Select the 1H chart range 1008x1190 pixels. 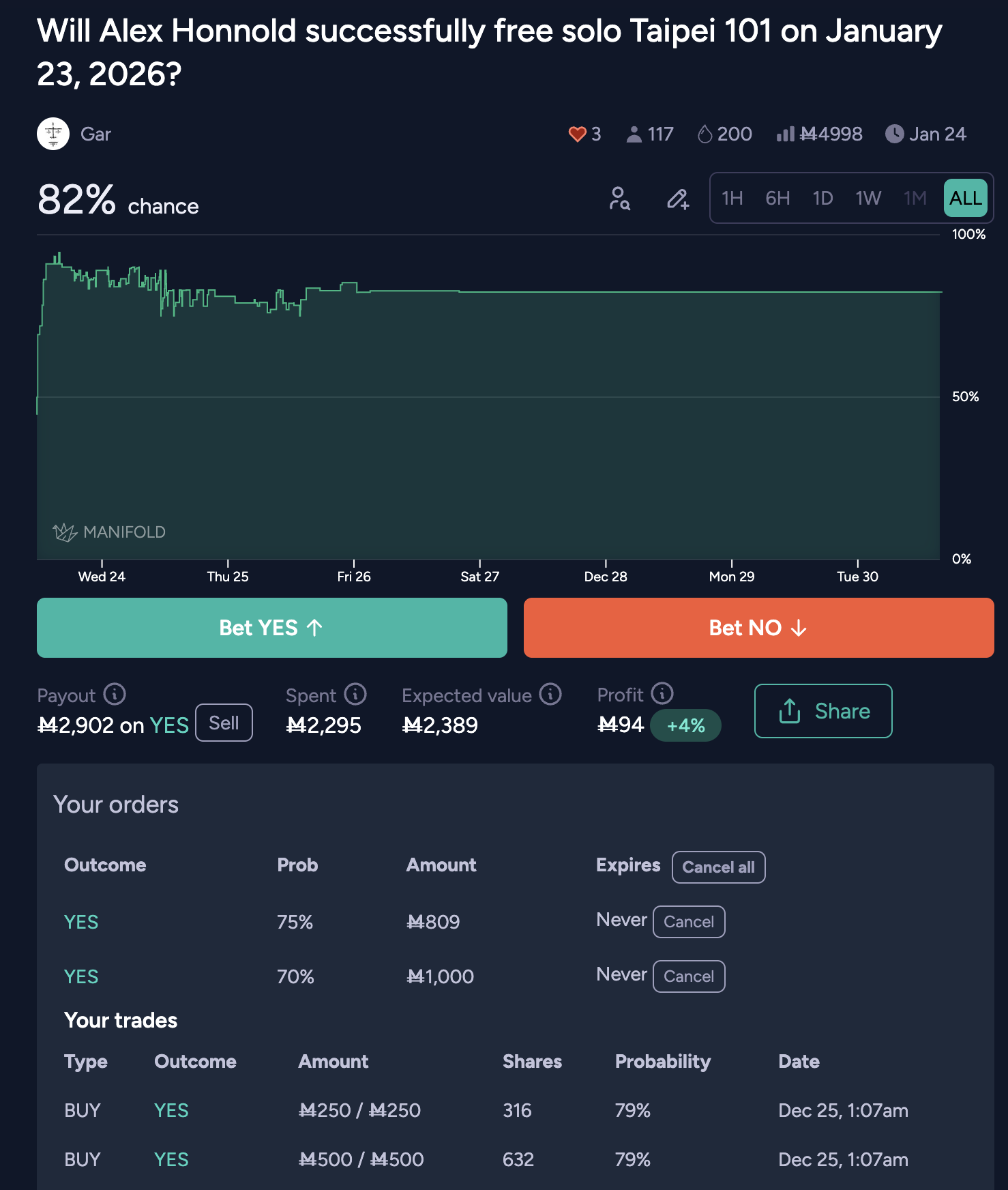coord(732,199)
